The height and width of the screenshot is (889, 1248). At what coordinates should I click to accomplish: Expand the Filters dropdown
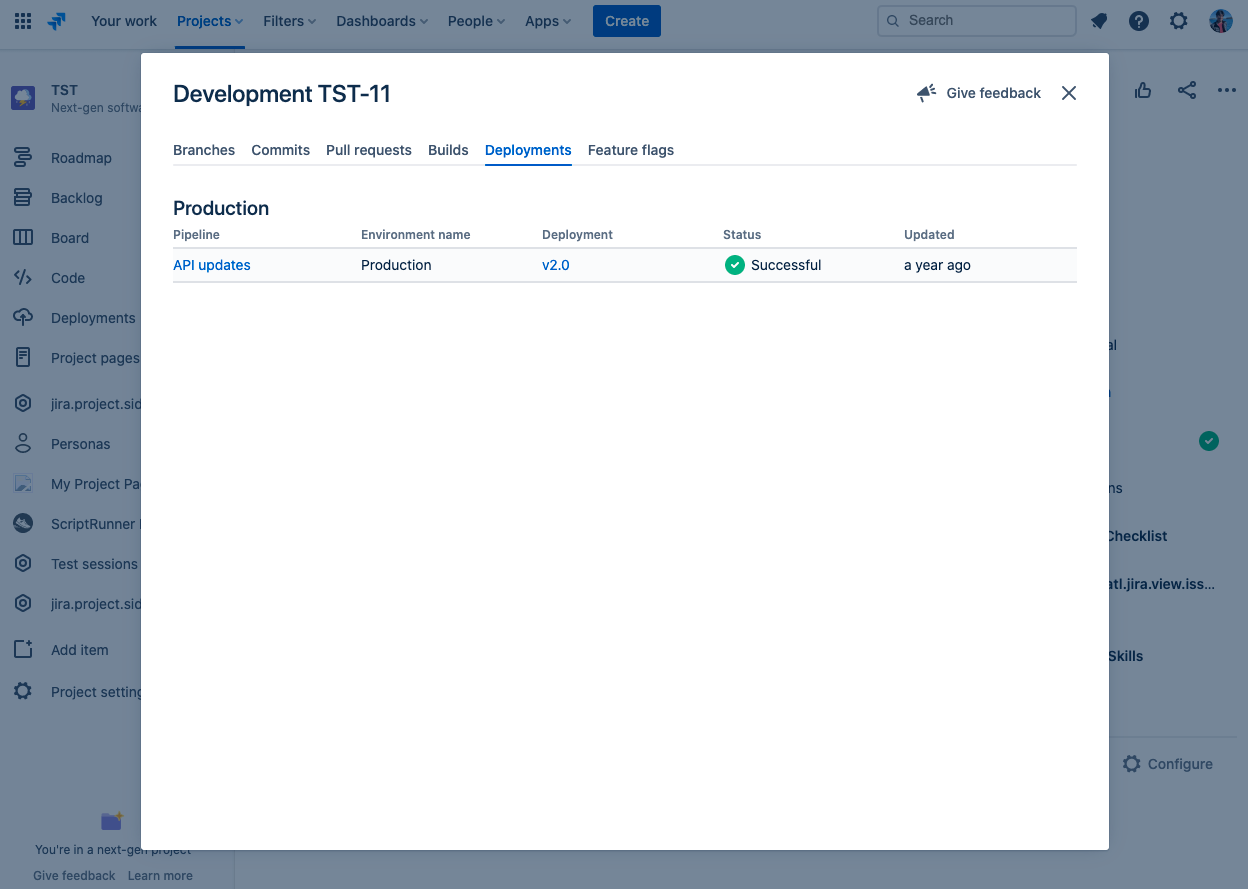pos(289,21)
